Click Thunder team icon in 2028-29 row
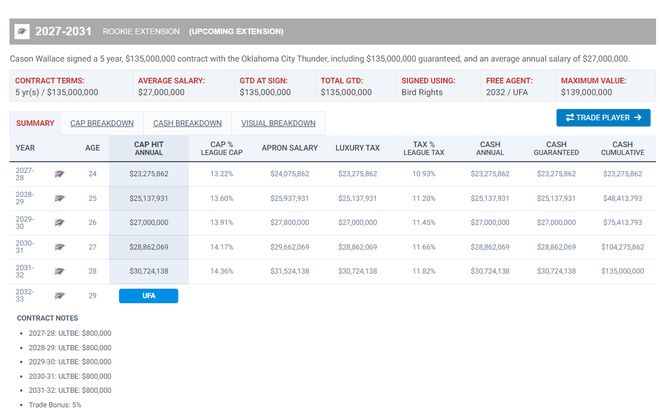The height and width of the screenshot is (414, 660). pos(59,198)
